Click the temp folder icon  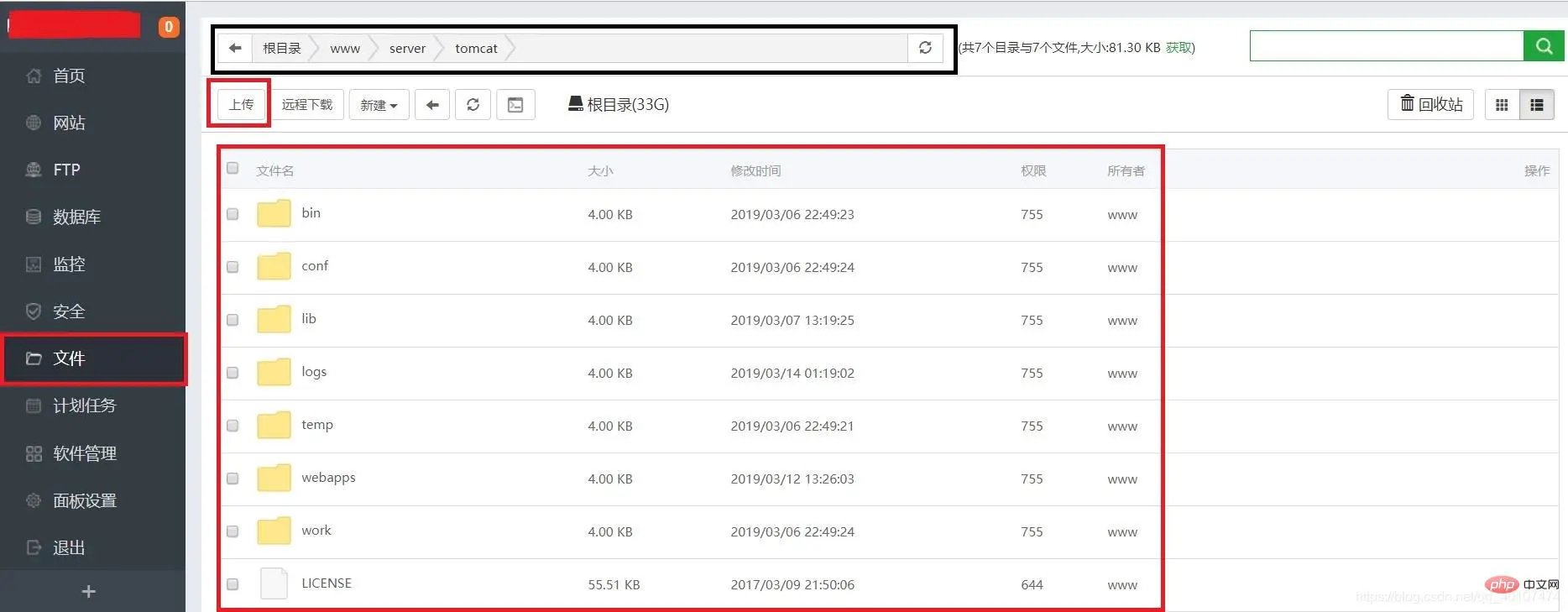click(274, 425)
